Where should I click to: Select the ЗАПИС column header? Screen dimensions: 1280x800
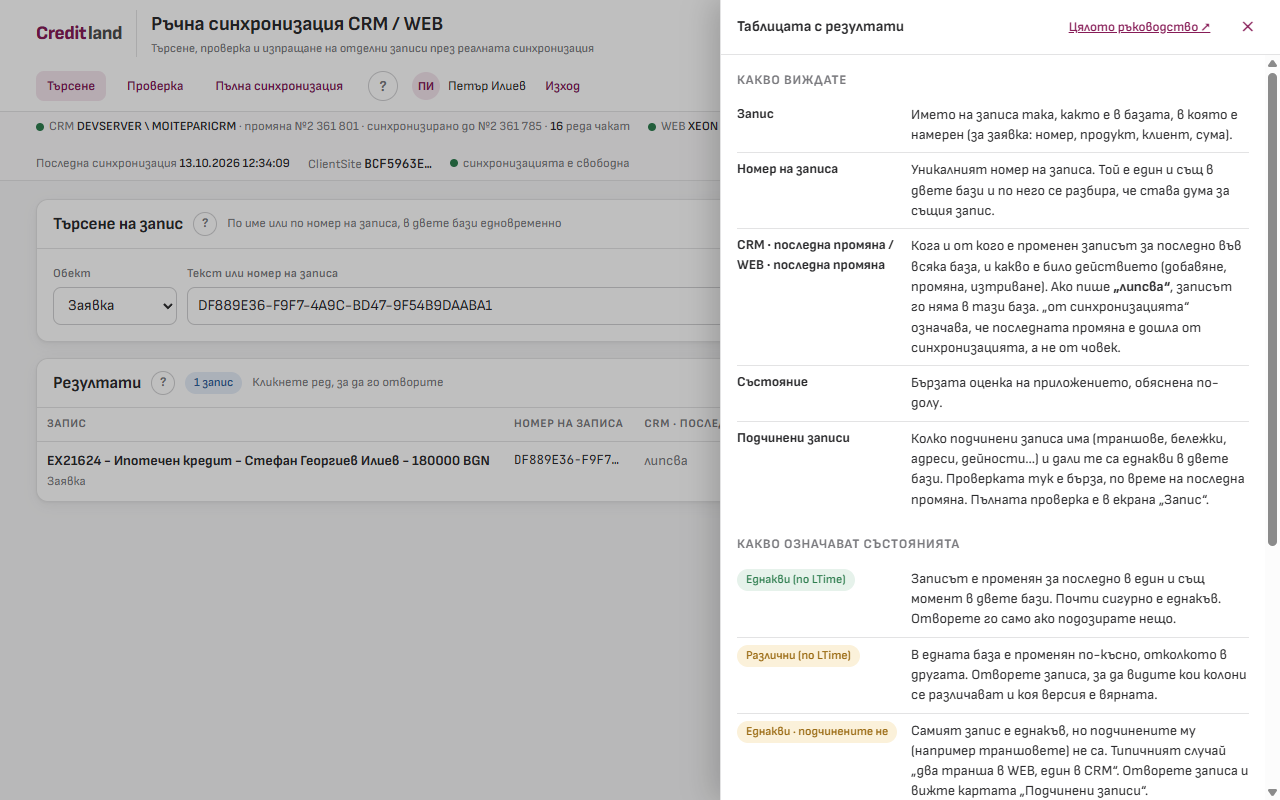[66, 424]
